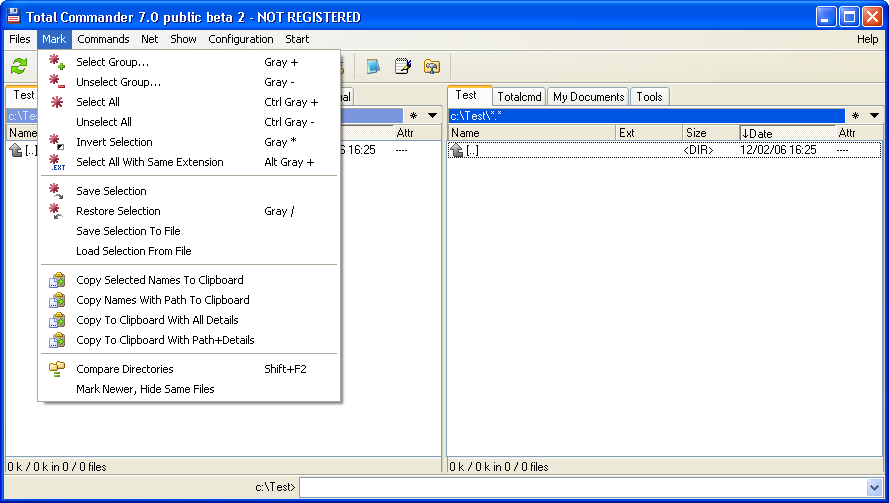Screen dimensions: 889x503
Task: Open the Start menu in menu bar
Action: pyautogui.click(x=297, y=39)
